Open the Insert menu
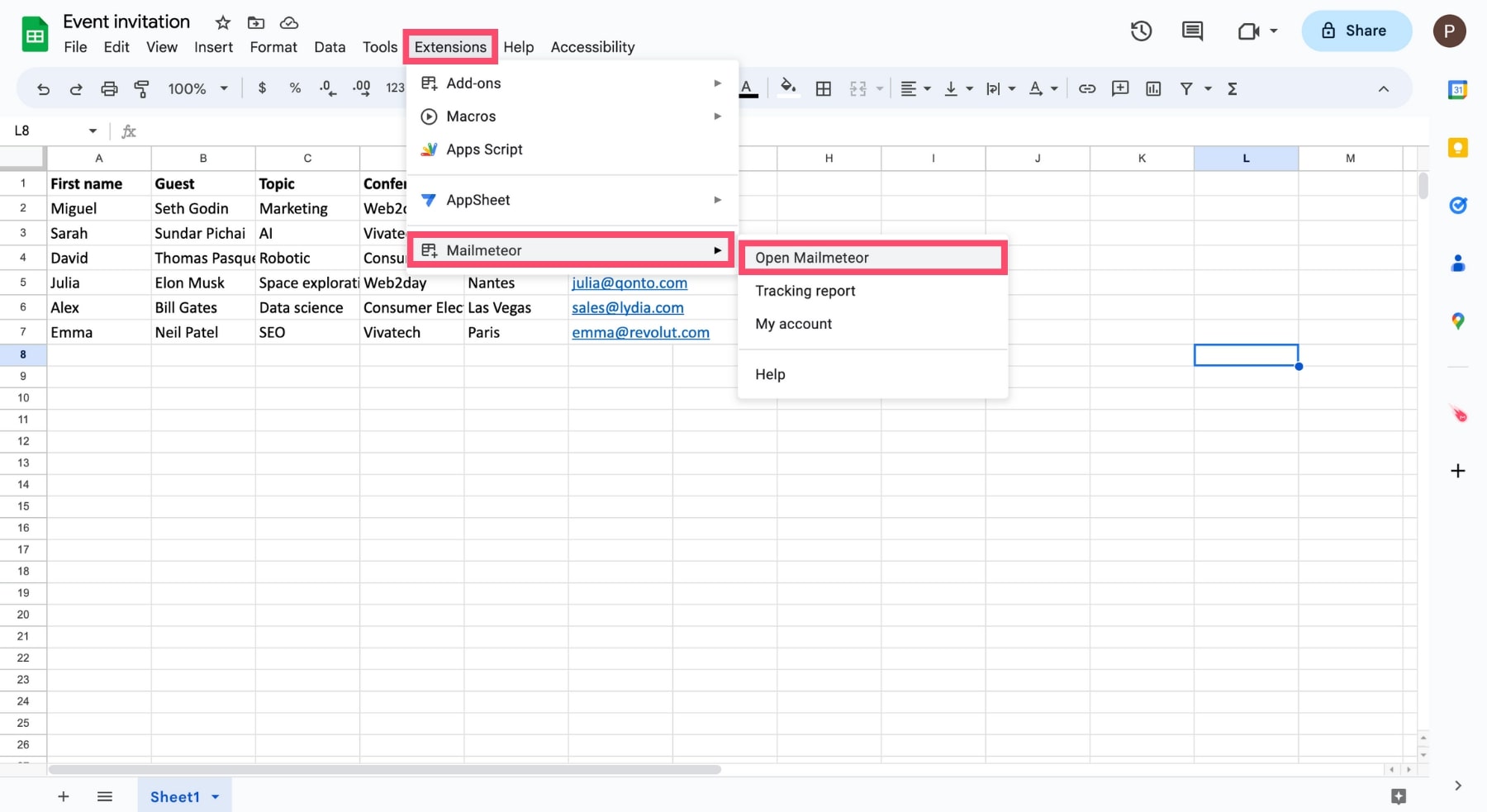The height and width of the screenshot is (812, 1487). [x=213, y=47]
